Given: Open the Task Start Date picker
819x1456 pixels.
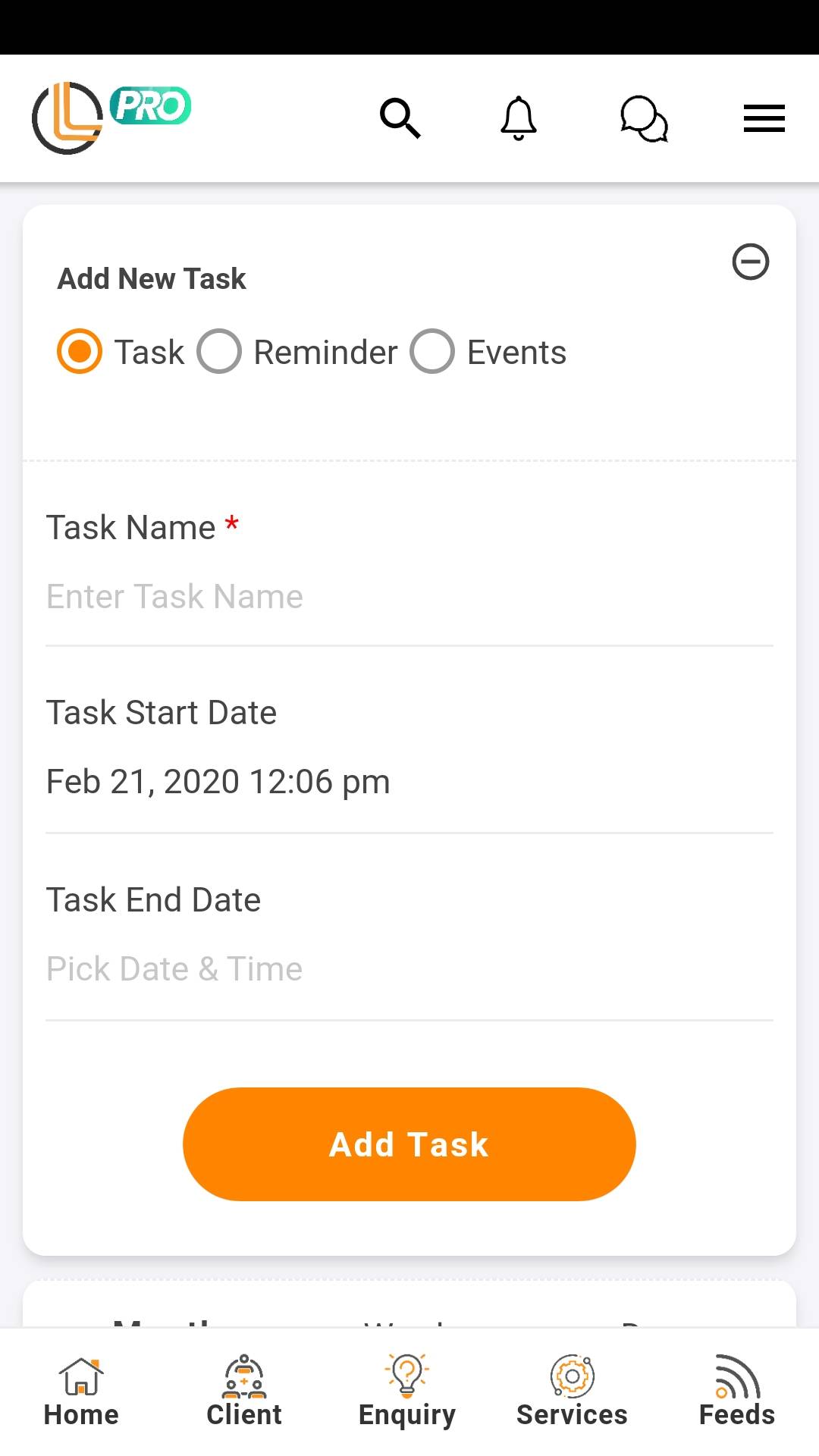Looking at the screenshot, I should (218, 782).
